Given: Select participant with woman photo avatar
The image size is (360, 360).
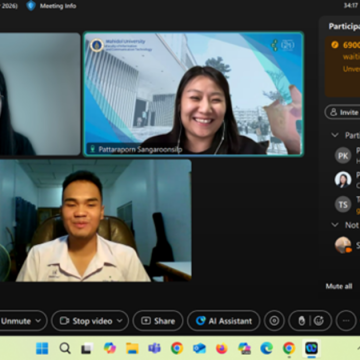Looking at the screenshot, I should (x=343, y=180).
